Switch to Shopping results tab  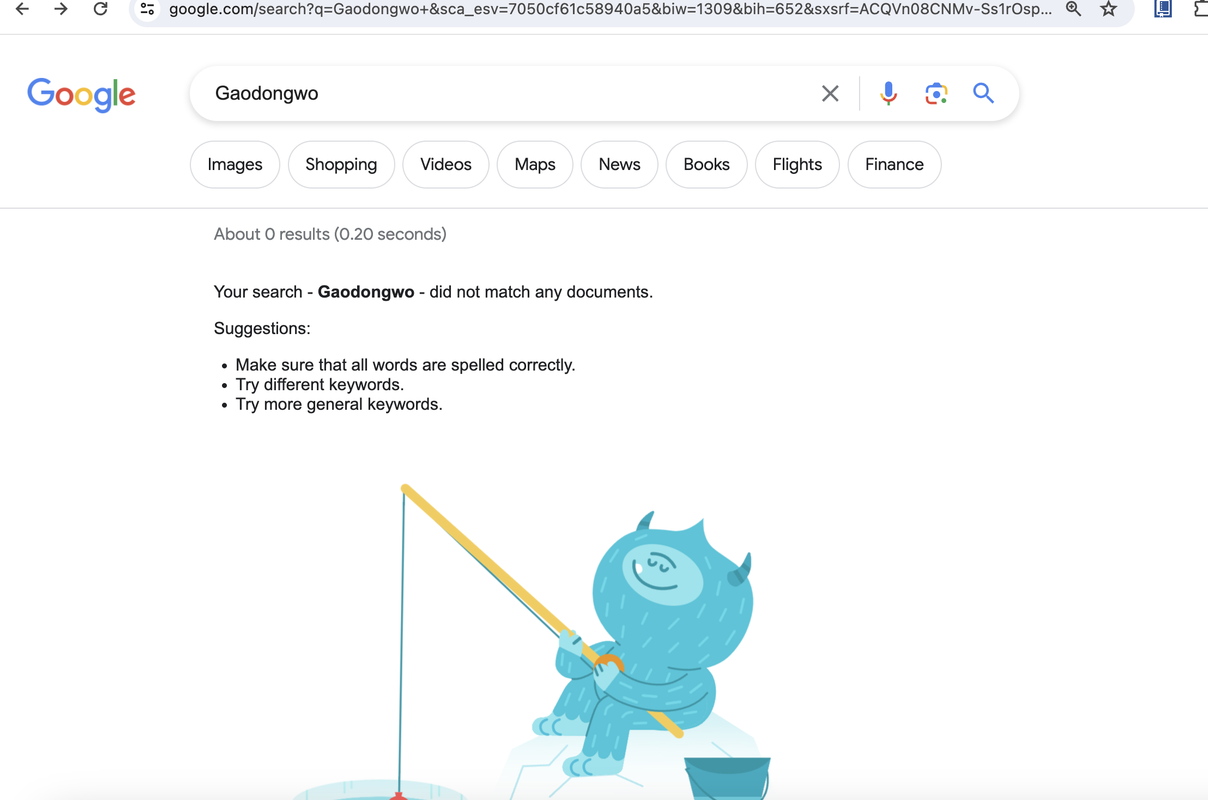341,164
